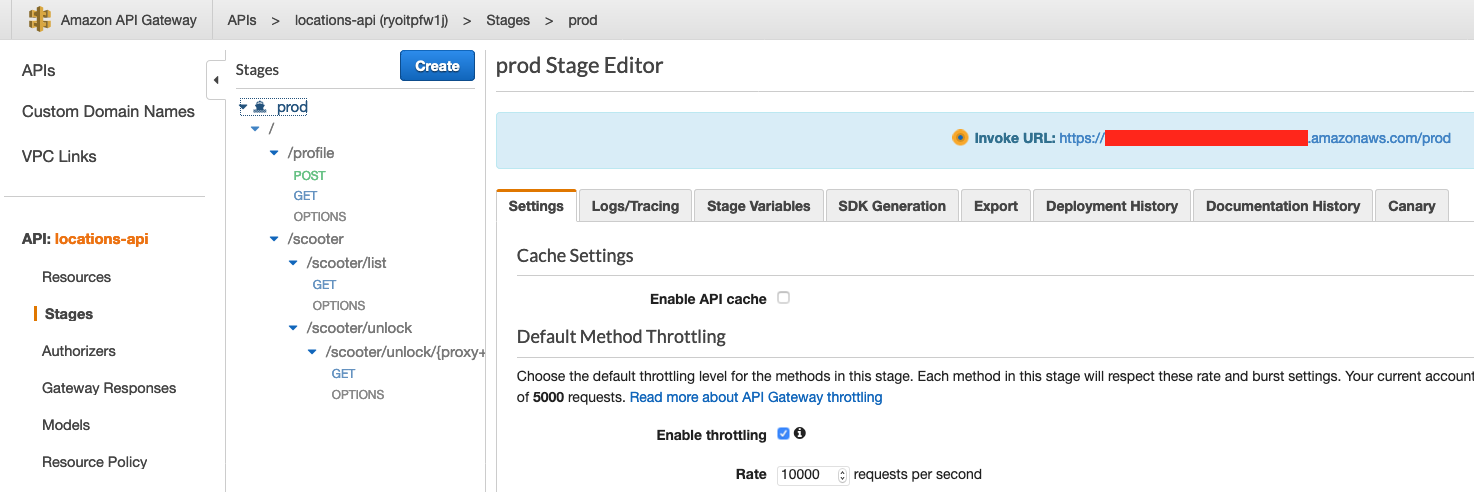Disable the Enable throttling checkbox
Screen dimensions: 1474x492
click(784, 434)
